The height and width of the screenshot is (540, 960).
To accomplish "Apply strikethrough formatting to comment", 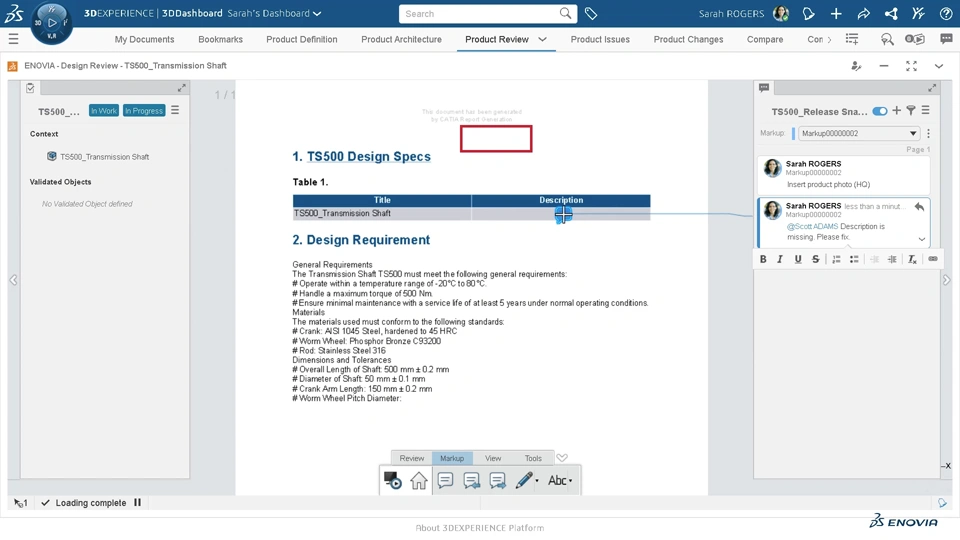I will (816, 259).
